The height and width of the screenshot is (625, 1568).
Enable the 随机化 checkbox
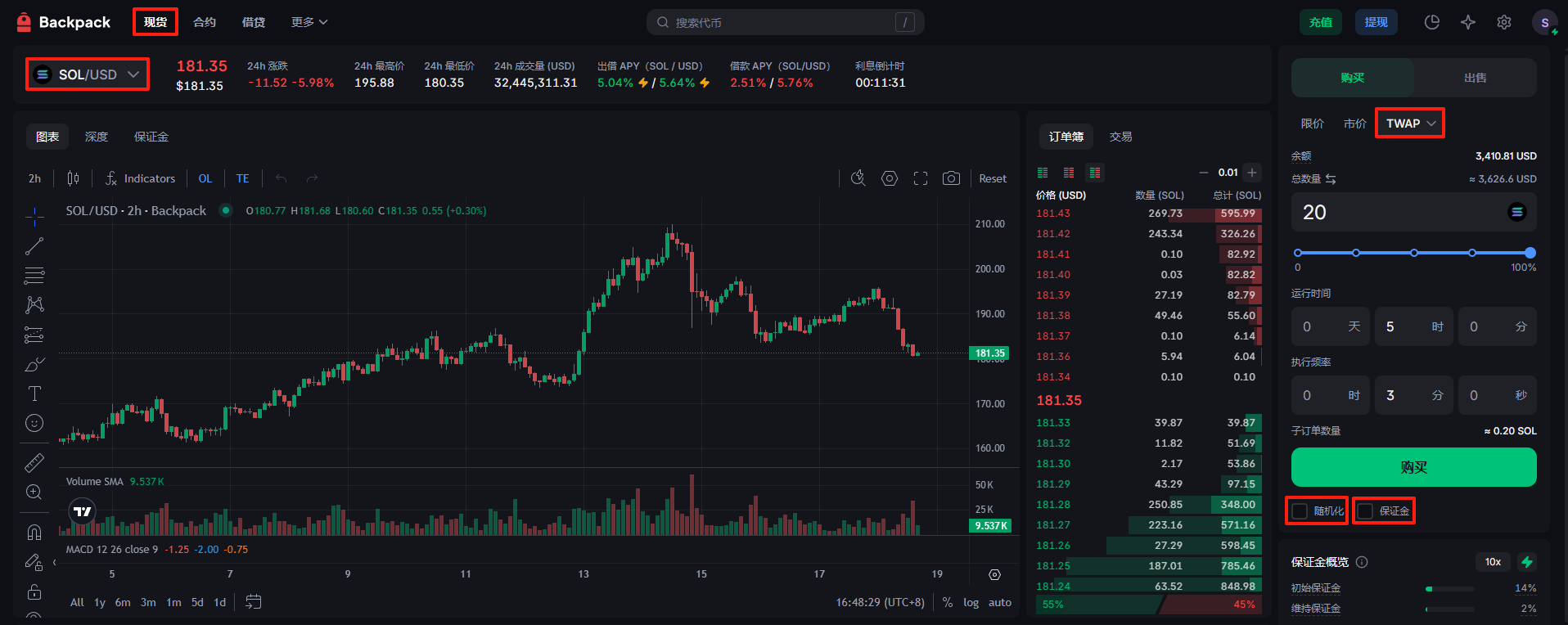click(x=1300, y=511)
